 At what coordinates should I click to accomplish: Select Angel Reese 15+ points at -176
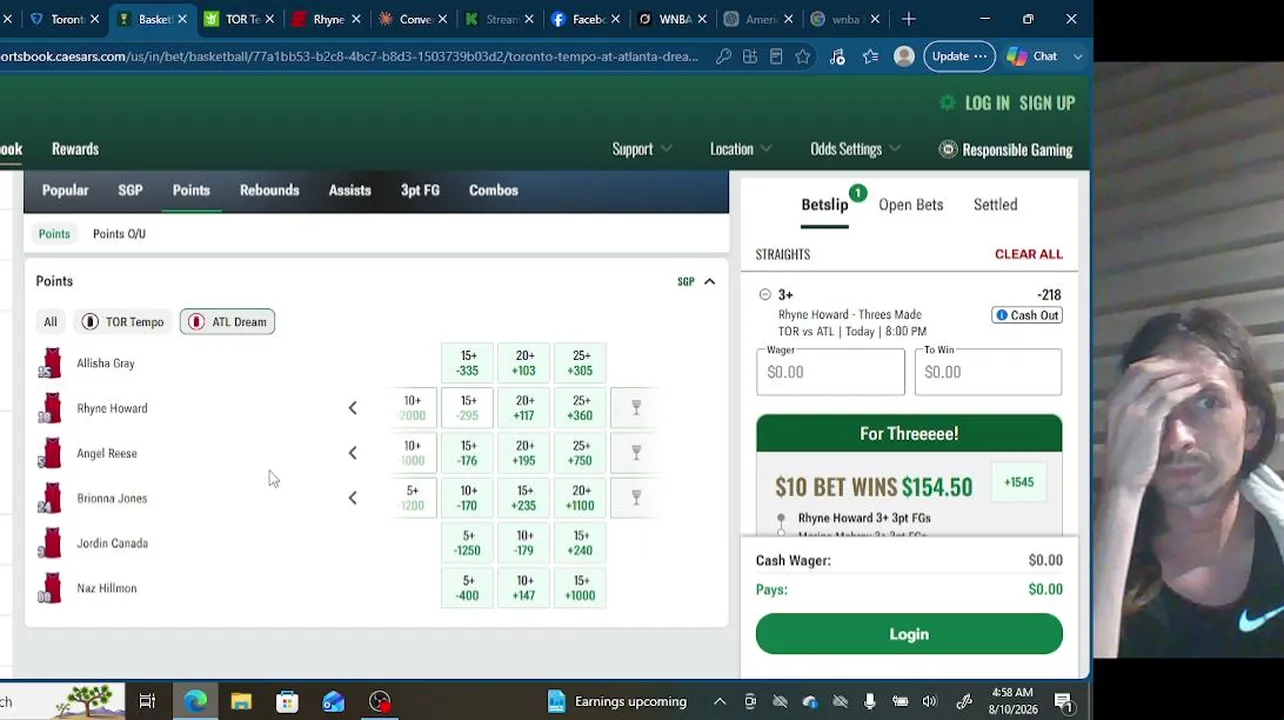pyautogui.click(x=468, y=453)
